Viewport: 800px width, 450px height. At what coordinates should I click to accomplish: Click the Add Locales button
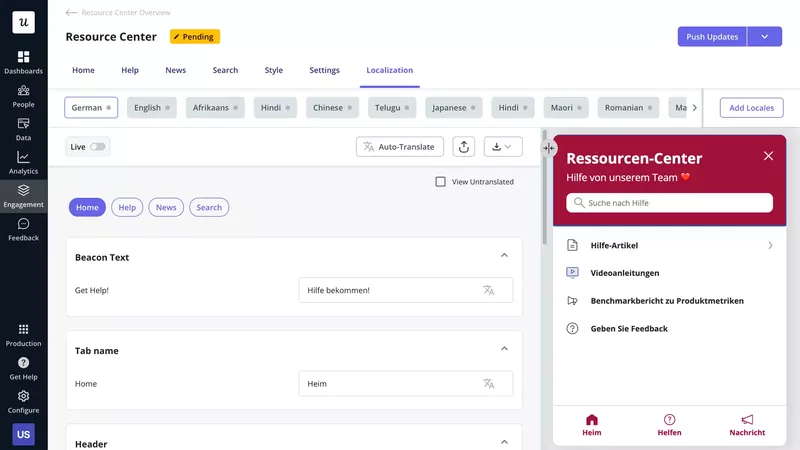[x=751, y=107]
